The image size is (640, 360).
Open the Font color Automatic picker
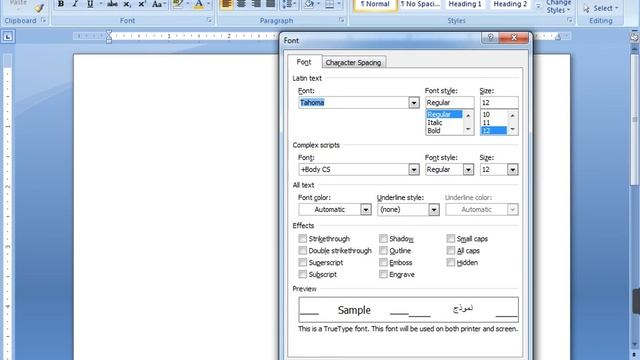point(335,209)
